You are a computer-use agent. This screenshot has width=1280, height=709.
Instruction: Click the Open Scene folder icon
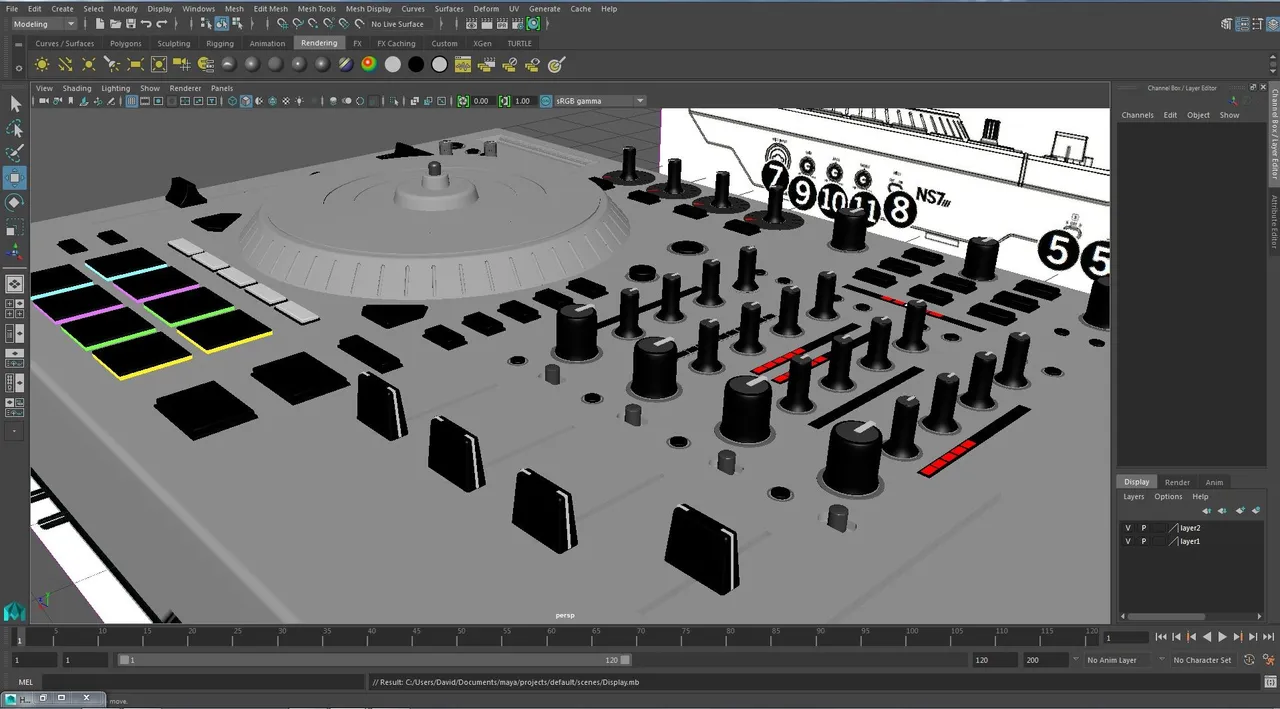(116, 23)
